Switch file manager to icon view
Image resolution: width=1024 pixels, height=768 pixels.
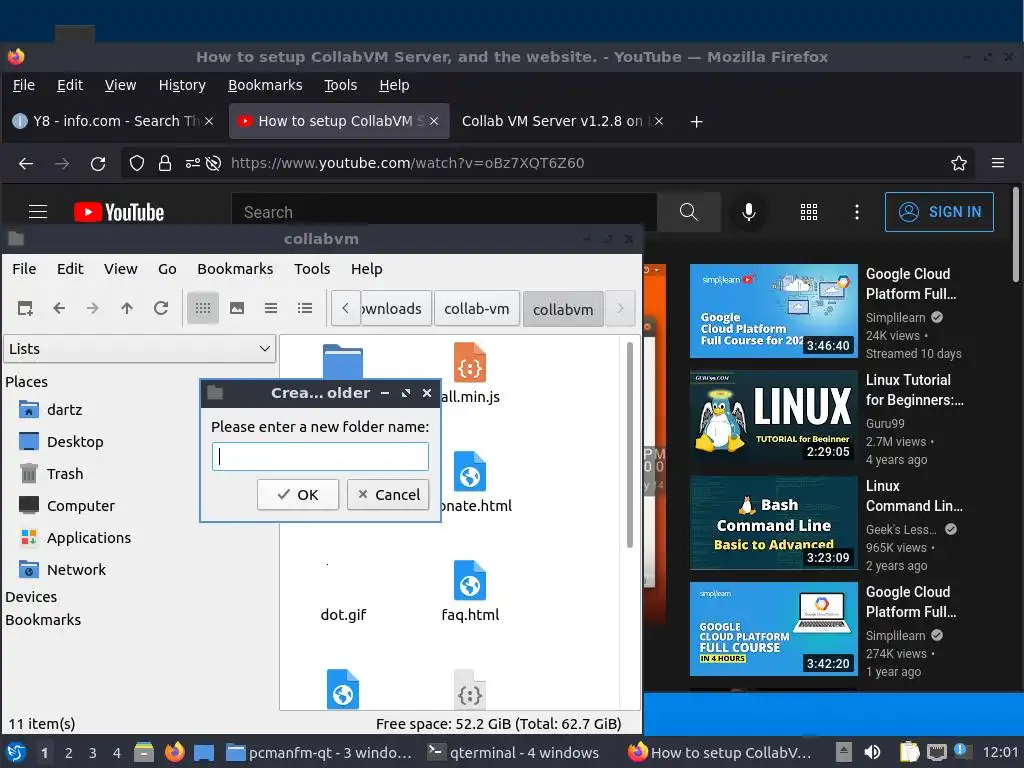202,308
